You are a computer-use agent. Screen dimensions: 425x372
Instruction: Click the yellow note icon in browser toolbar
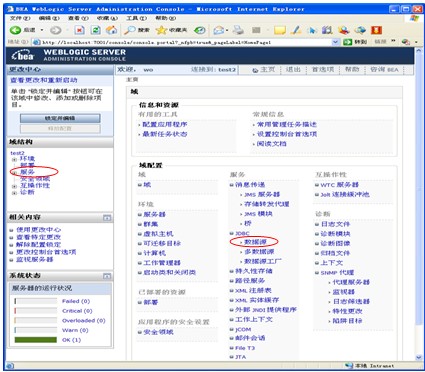pos(280,30)
